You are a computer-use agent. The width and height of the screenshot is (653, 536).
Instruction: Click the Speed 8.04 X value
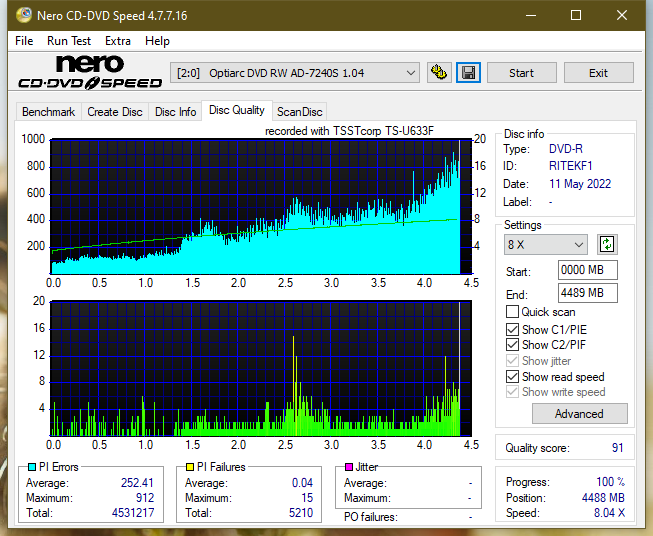609,513
